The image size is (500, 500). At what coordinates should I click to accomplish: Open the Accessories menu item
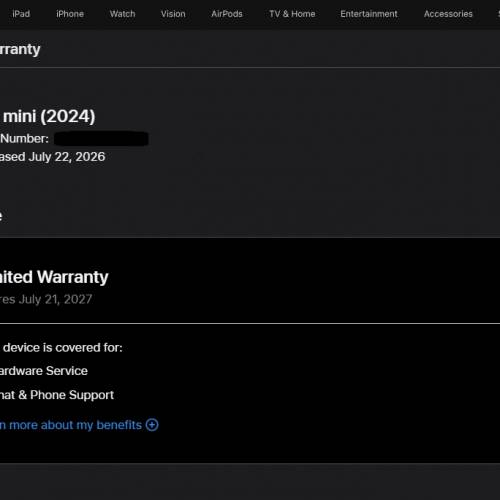click(x=448, y=14)
